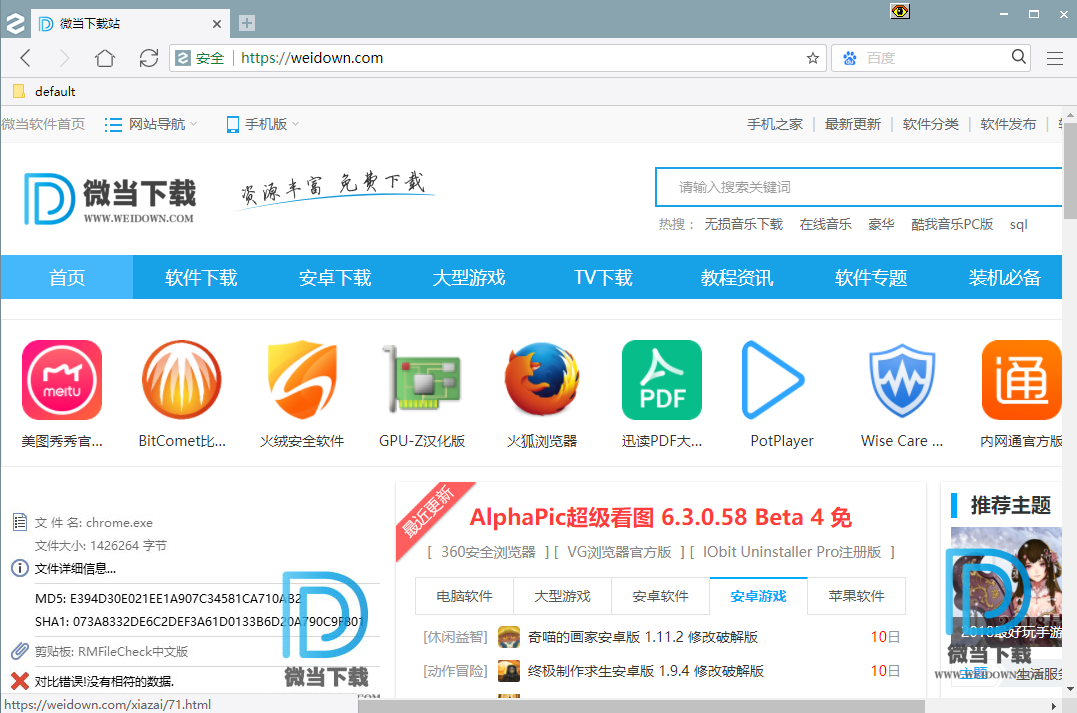1077x713 pixels.
Task: Open the GPU-Z汉化版 icon
Action: pyautogui.click(x=422, y=378)
